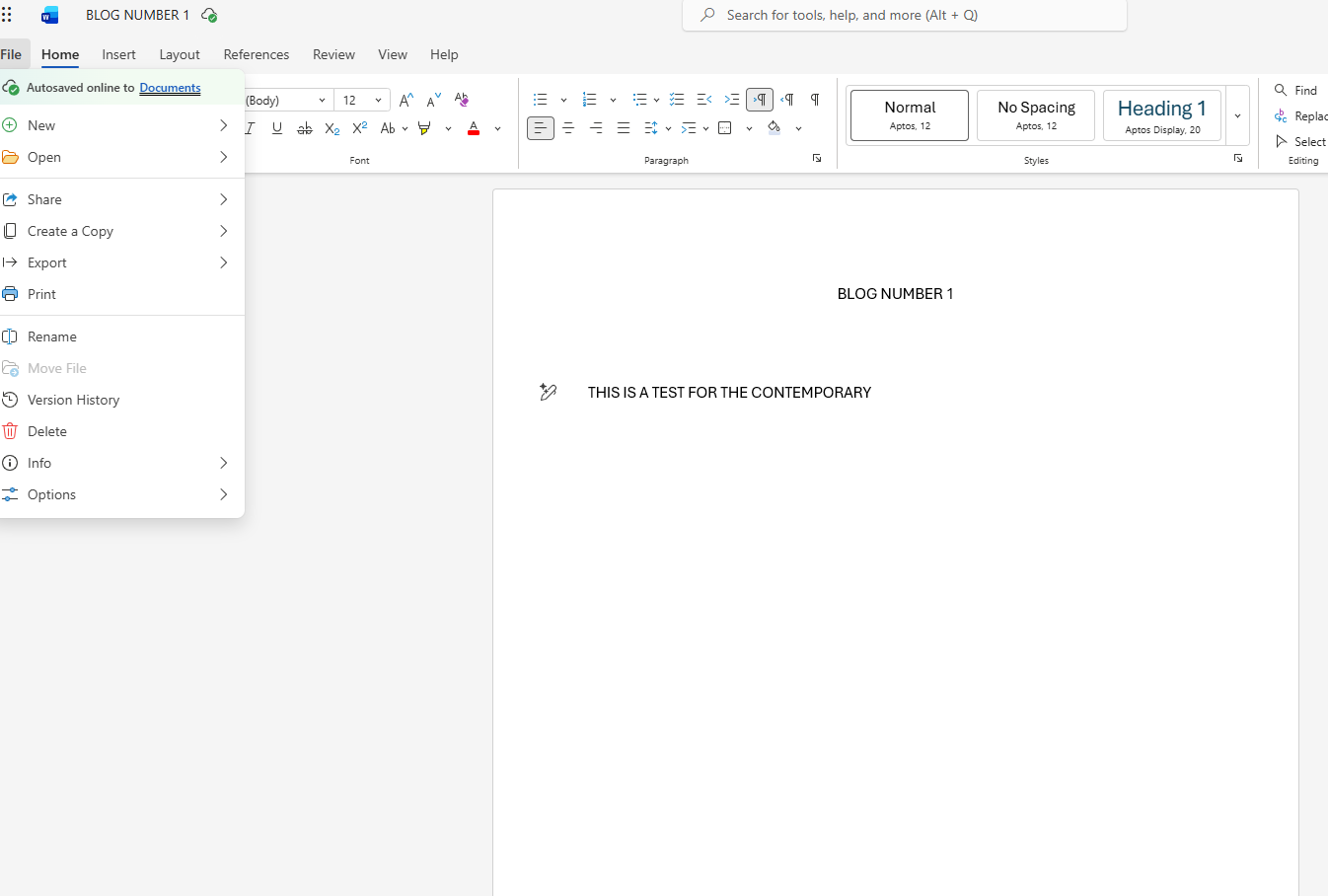Center the paragraph text
This screenshot has width=1328, height=896.
click(568, 128)
